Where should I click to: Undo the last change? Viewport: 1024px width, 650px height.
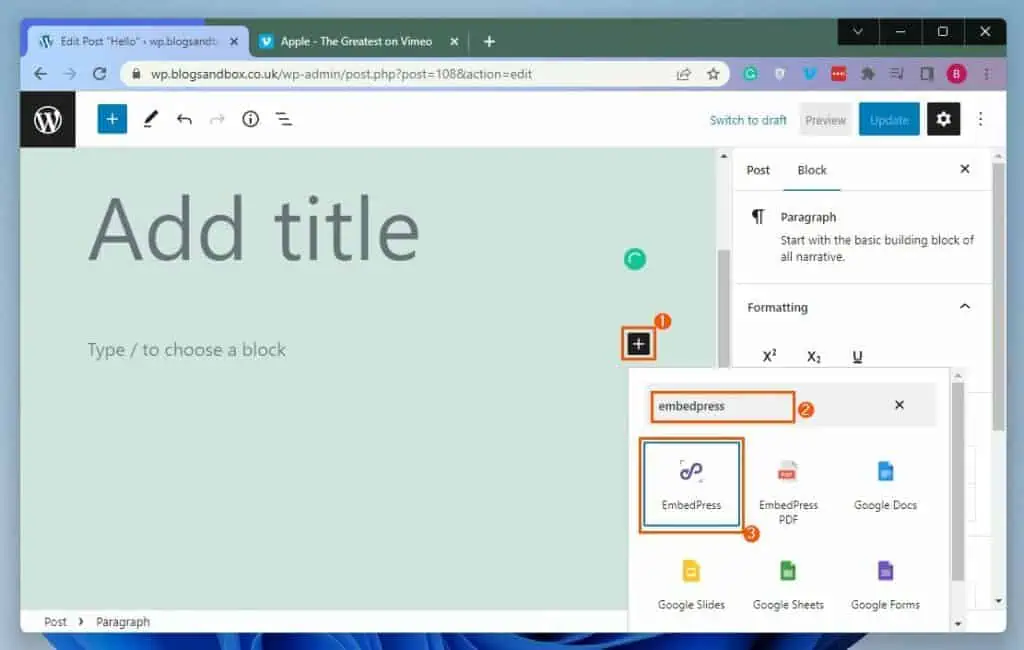tap(184, 119)
